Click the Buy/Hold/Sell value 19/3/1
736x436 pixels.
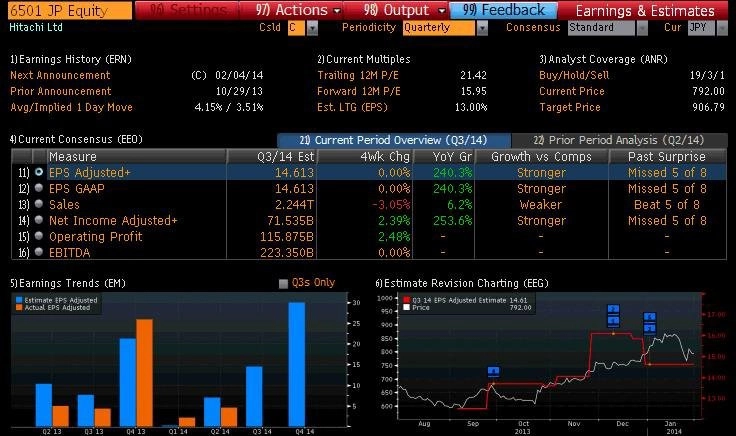707,75
